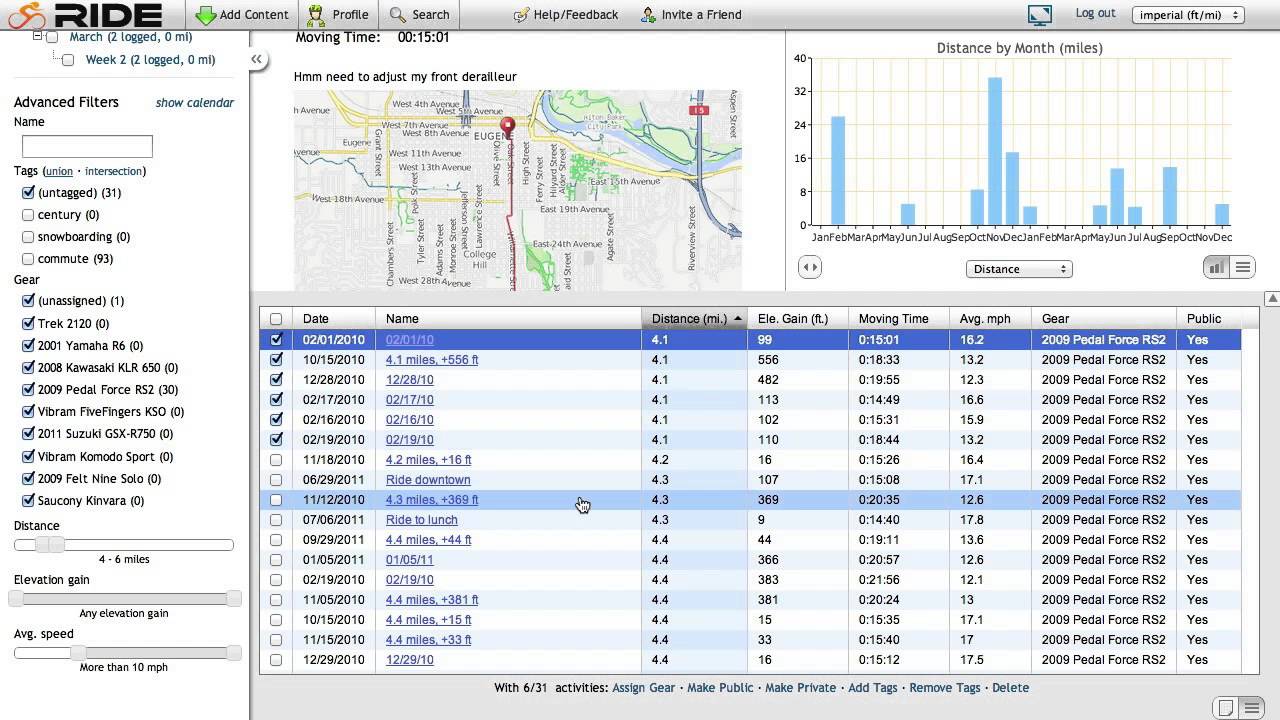Collapse the March tree node

tap(37, 36)
